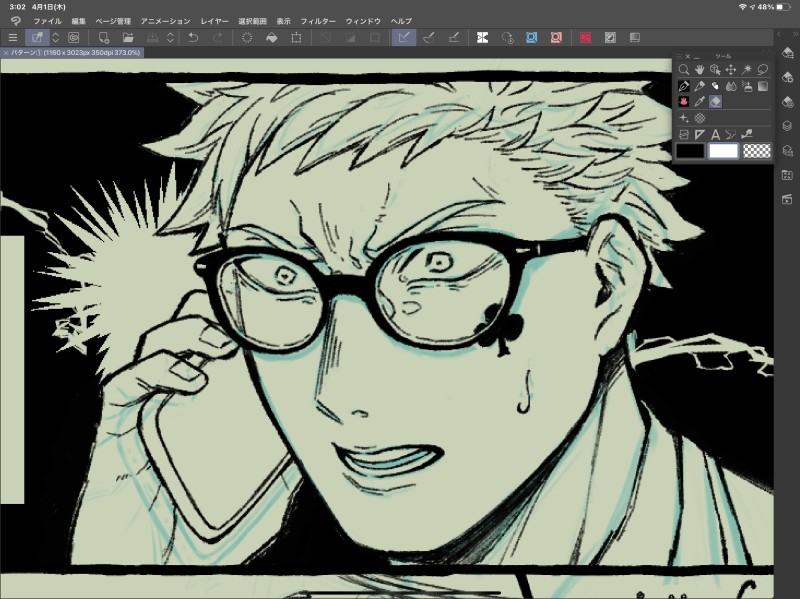Screen dimensions: 800x599
Task: Select the Pencil tool
Action: [x=699, y=86]
